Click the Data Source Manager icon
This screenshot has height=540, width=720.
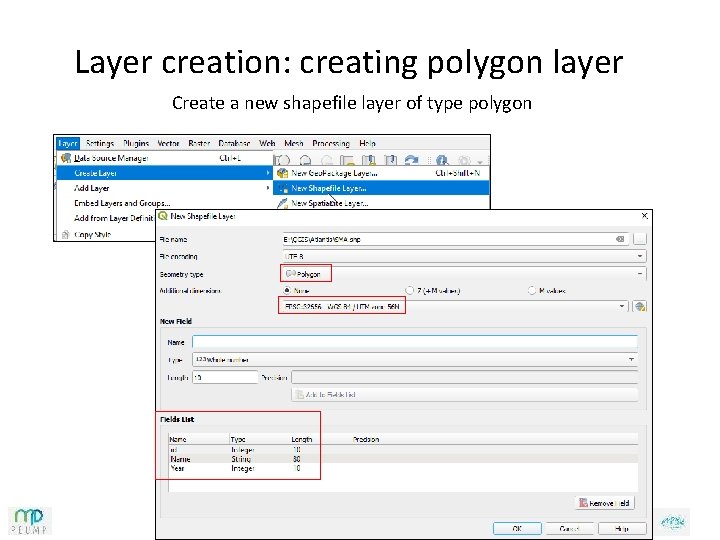pos(66,158)
